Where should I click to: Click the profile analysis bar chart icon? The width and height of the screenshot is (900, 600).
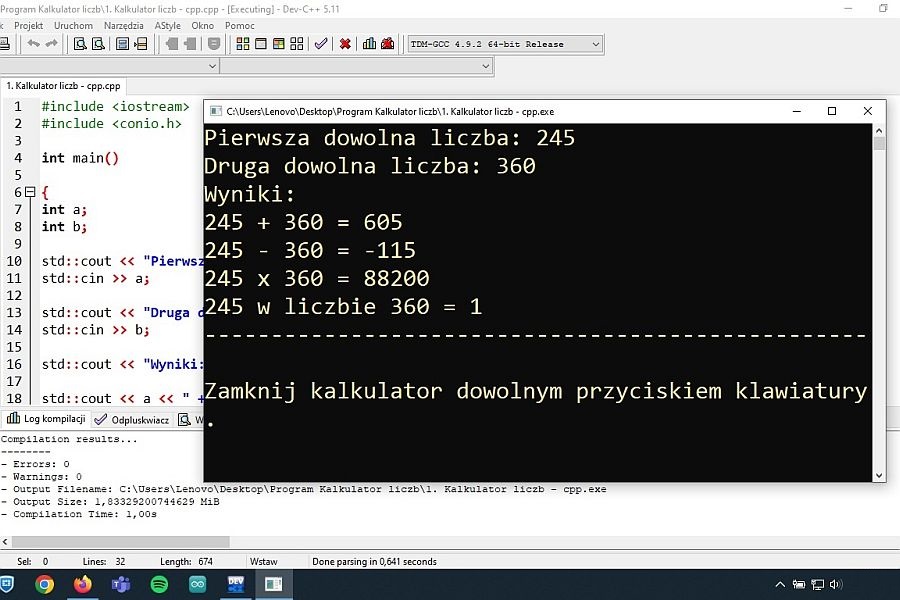(x=370, y=44)
